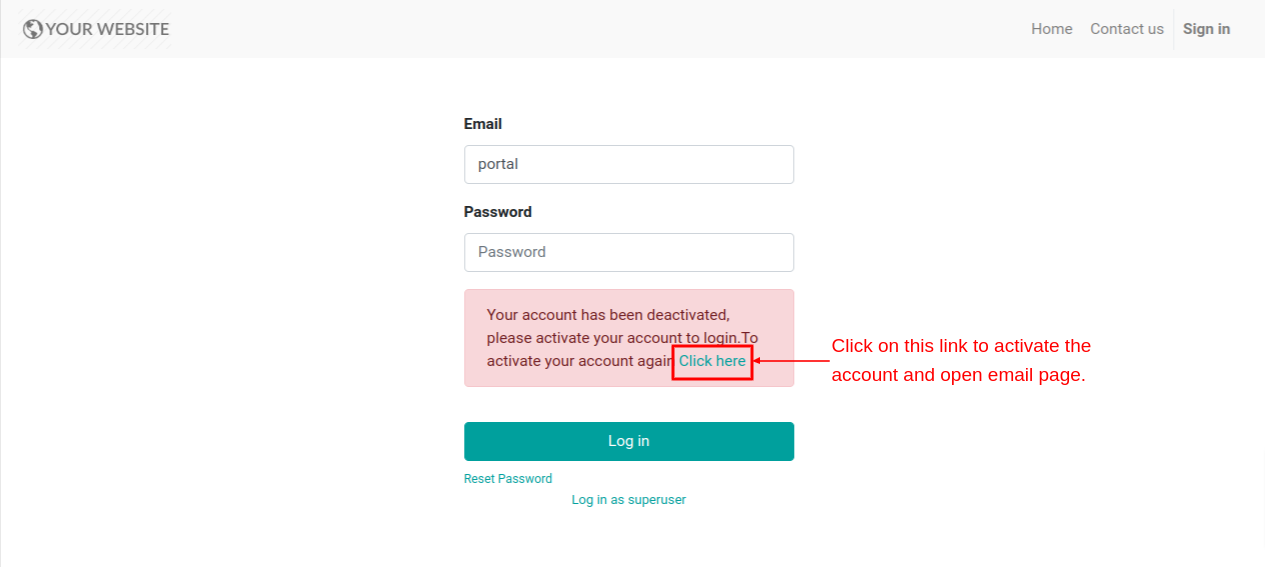Screen dimensions: 1265x567
Task: Click the red arrow pointing at the link
Action: pyautogui.click(x=791, y=361)
